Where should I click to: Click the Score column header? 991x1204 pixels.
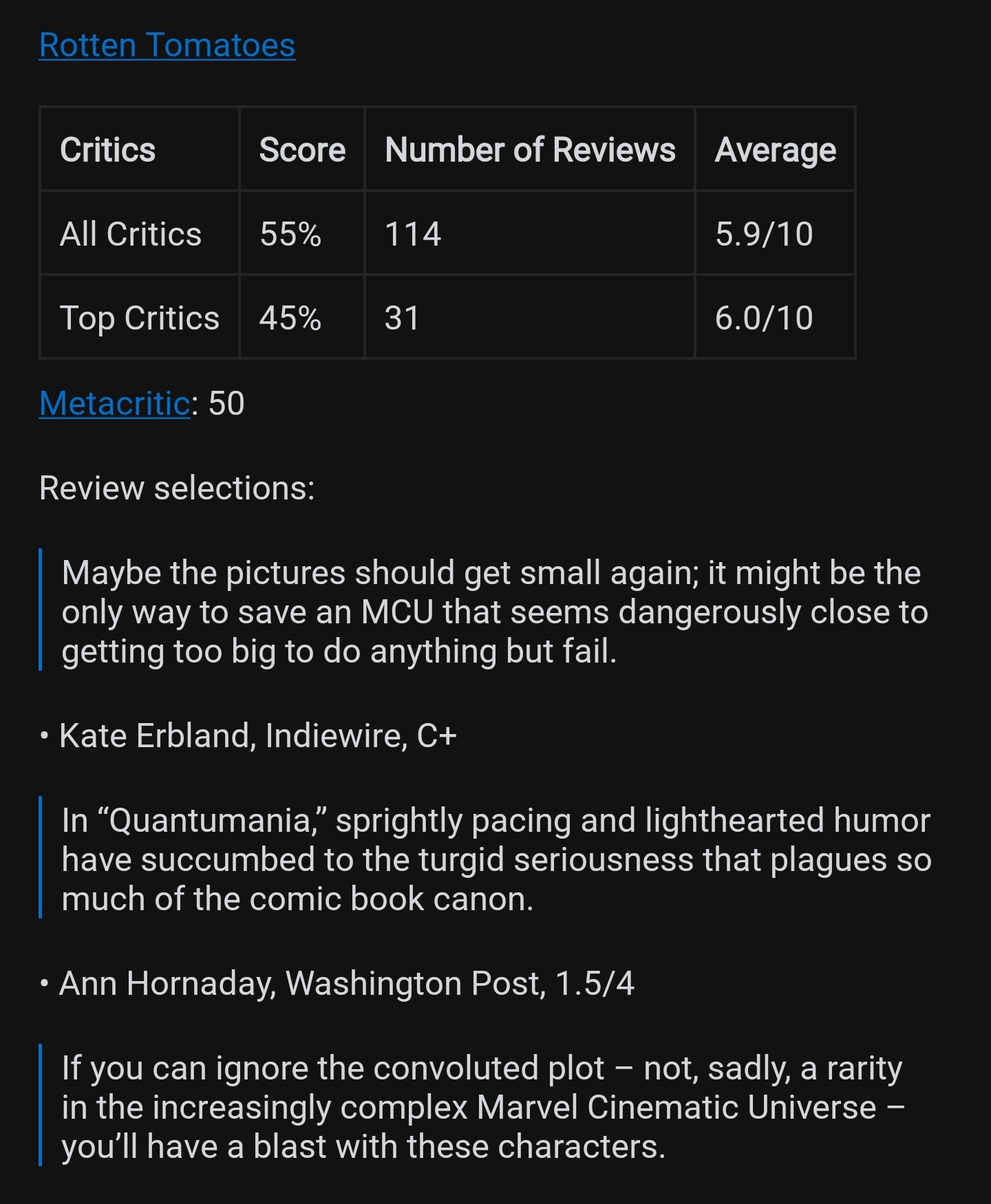(302, 150)
